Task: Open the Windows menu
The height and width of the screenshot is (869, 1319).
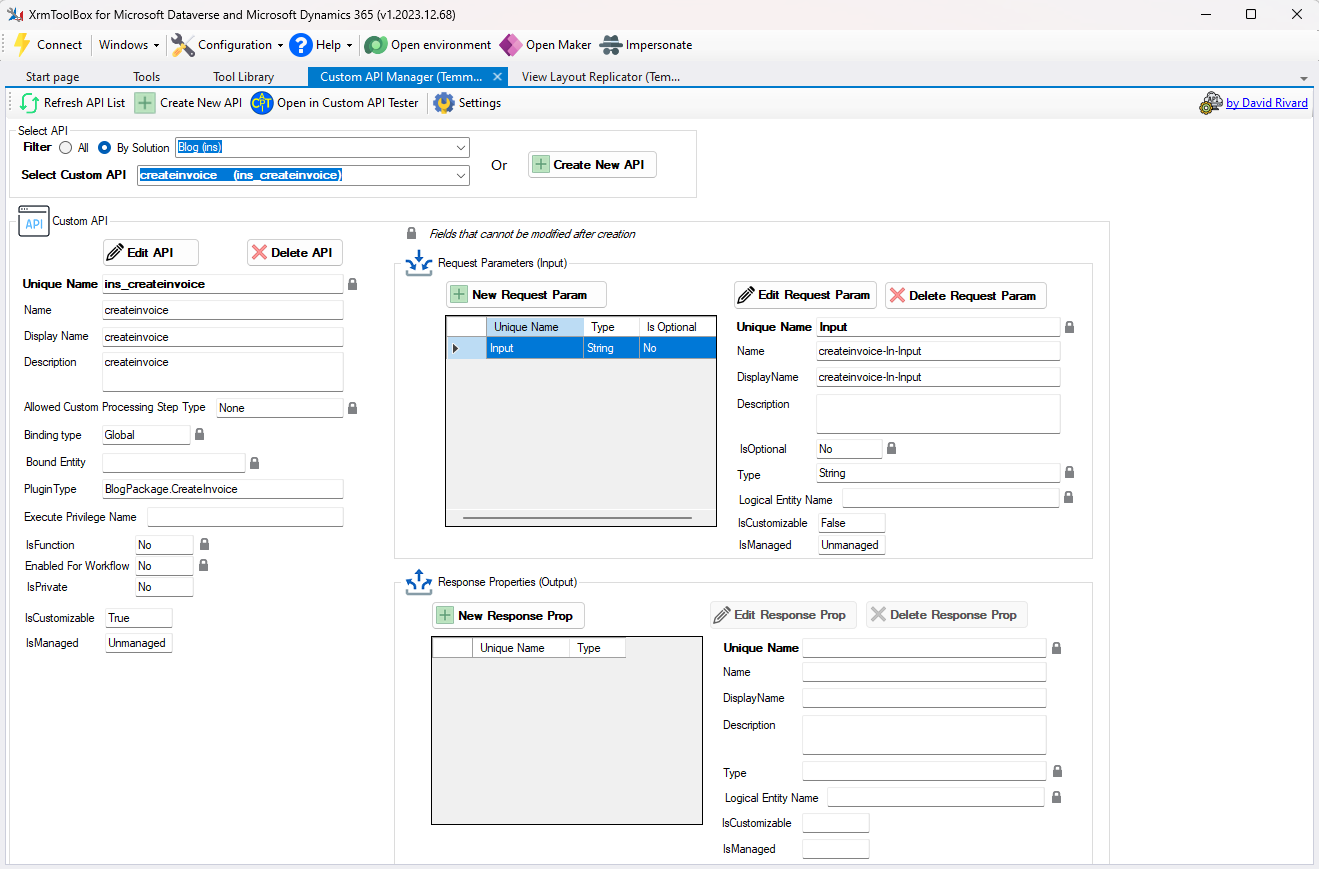Action: pos(129,45)
